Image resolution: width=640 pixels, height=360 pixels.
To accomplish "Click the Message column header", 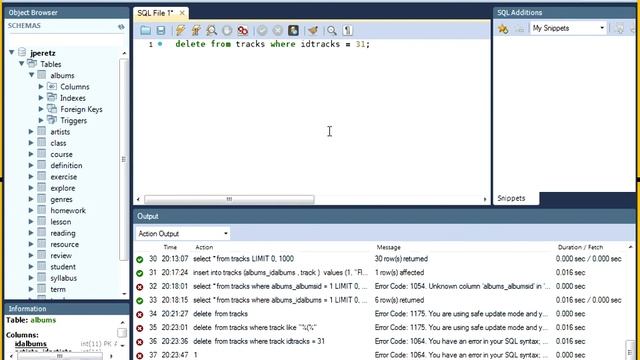I will click(x=389, y=247).
